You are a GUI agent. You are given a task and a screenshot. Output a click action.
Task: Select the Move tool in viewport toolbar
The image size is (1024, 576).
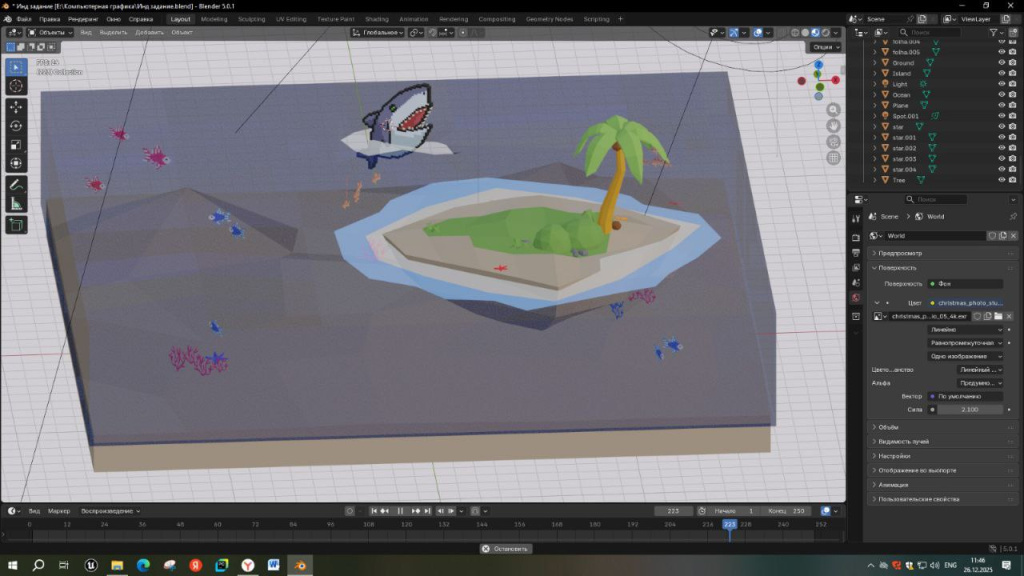(x=16, y=106)
